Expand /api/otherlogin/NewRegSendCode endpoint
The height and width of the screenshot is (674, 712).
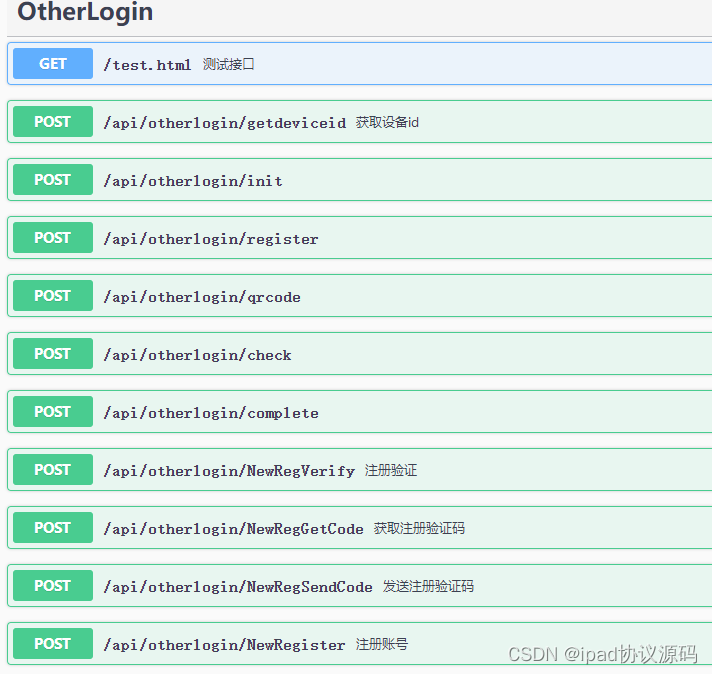(x=238, y=587)
